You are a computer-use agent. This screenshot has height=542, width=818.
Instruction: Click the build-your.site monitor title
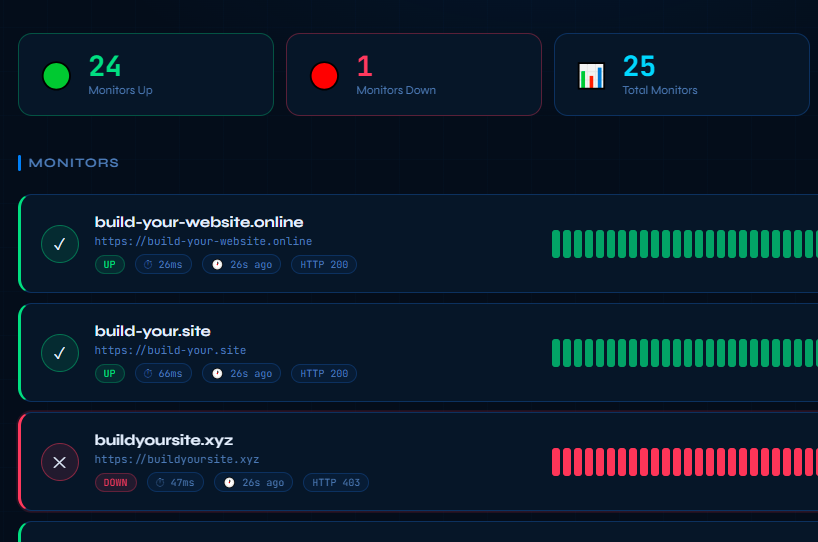pyautogui.click(x=152, y=331)
